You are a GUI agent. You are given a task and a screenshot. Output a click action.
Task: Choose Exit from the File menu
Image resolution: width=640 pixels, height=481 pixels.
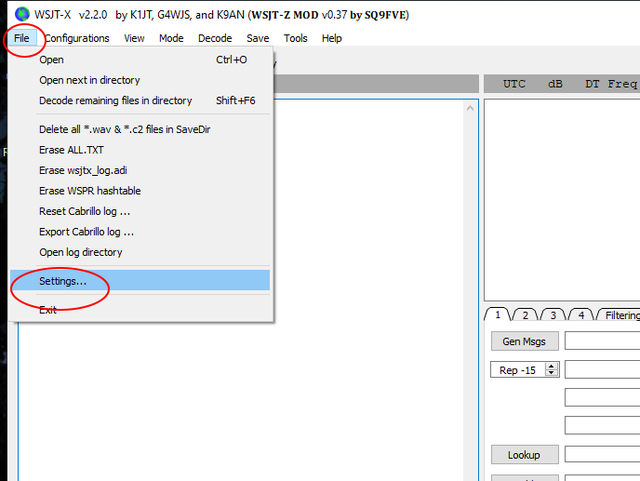(x=48, y=310)
